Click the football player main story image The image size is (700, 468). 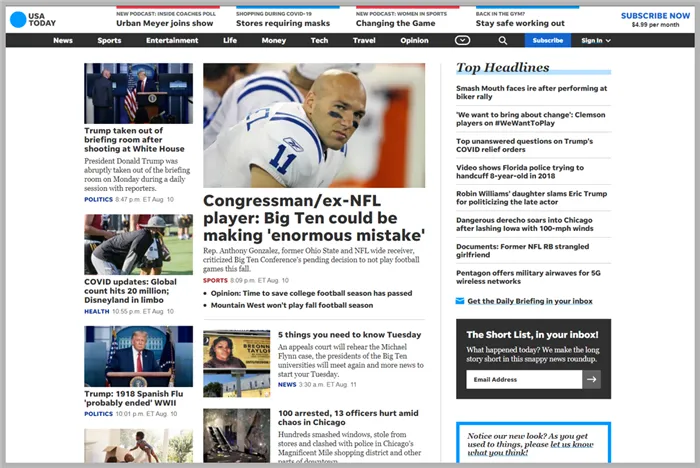(x=315, y=124)
